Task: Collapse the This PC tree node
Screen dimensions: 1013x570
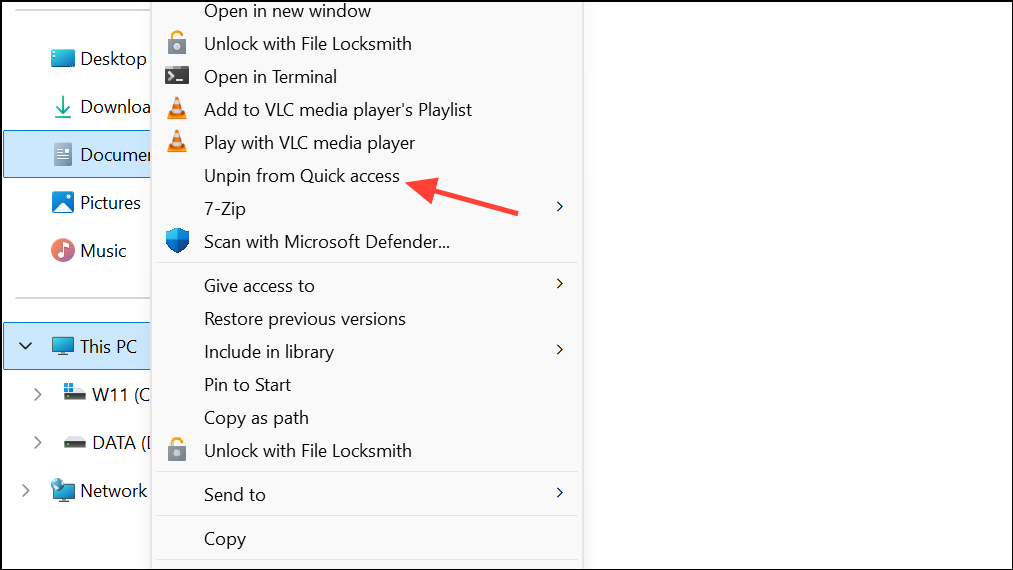Action: tap(25, 346)
